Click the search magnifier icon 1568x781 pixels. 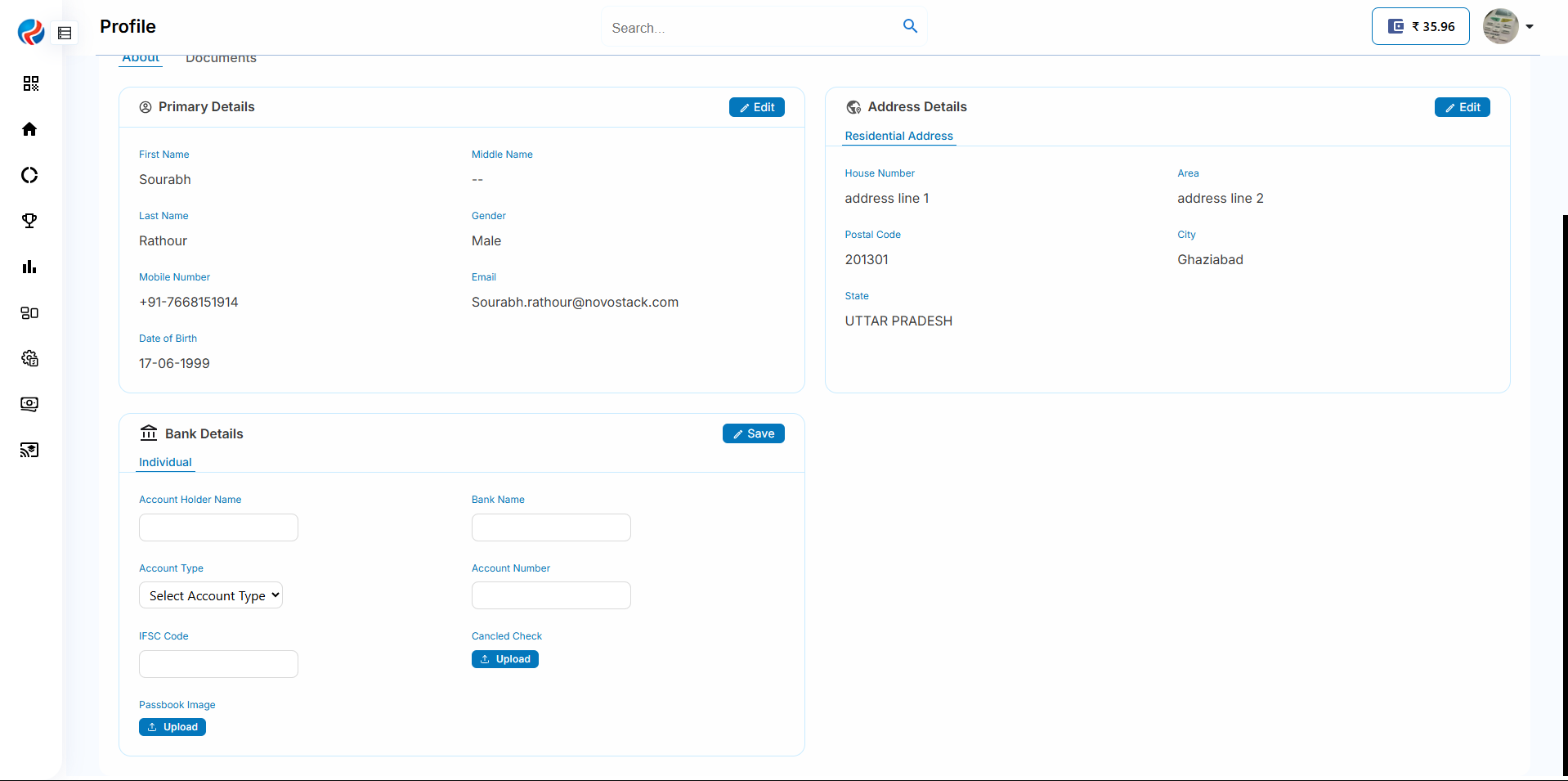coord(910,26)
